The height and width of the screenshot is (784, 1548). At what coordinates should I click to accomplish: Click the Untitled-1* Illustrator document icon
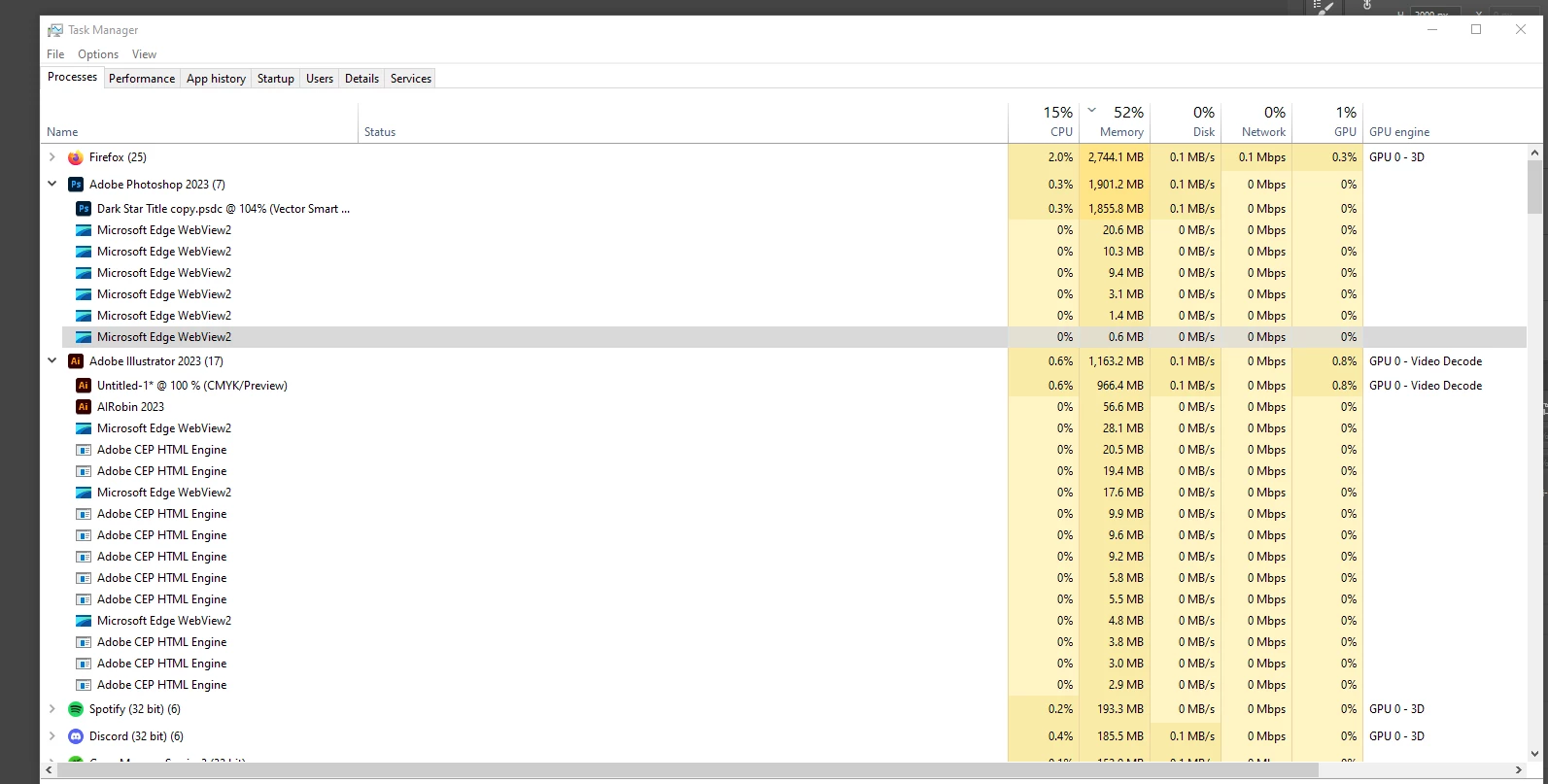point(84,386)
